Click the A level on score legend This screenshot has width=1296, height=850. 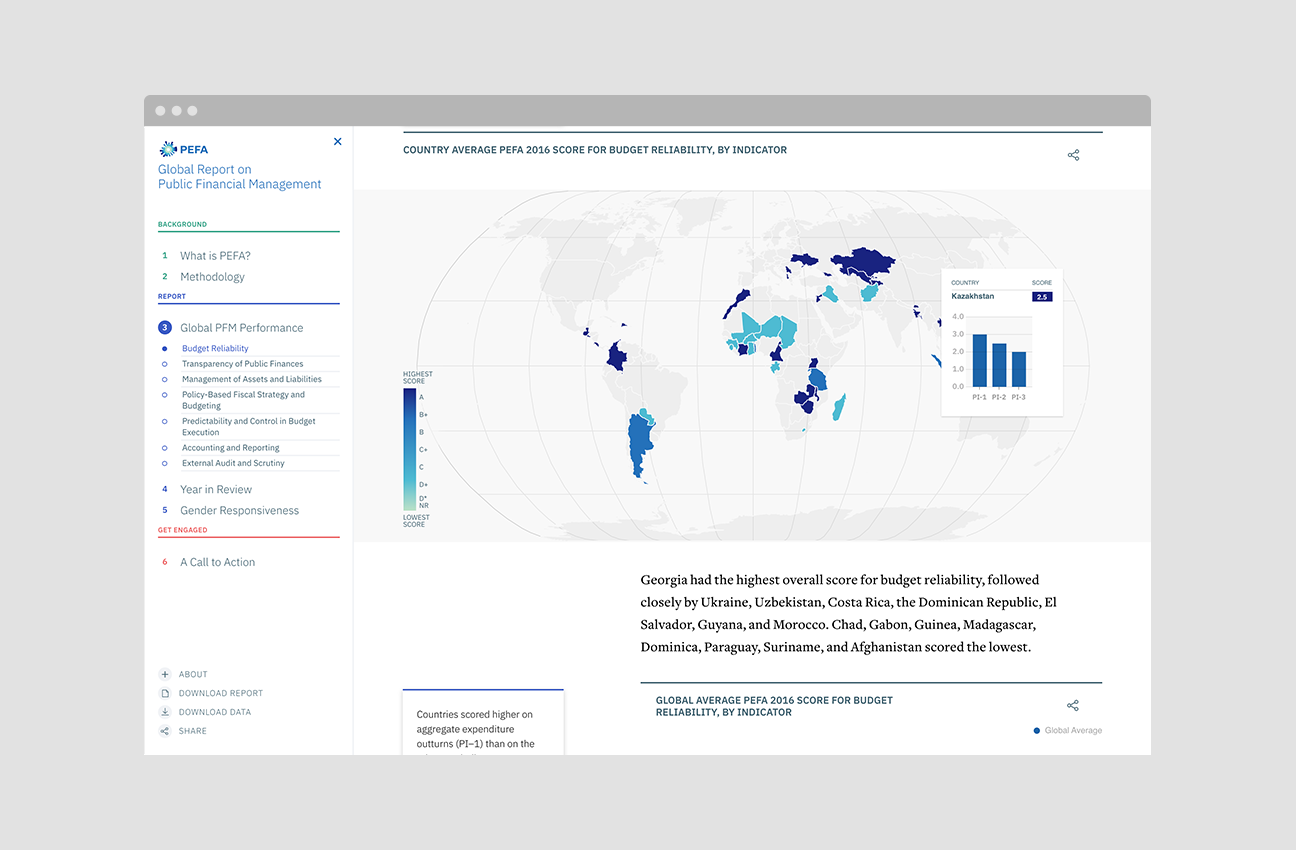pos(422,397)
